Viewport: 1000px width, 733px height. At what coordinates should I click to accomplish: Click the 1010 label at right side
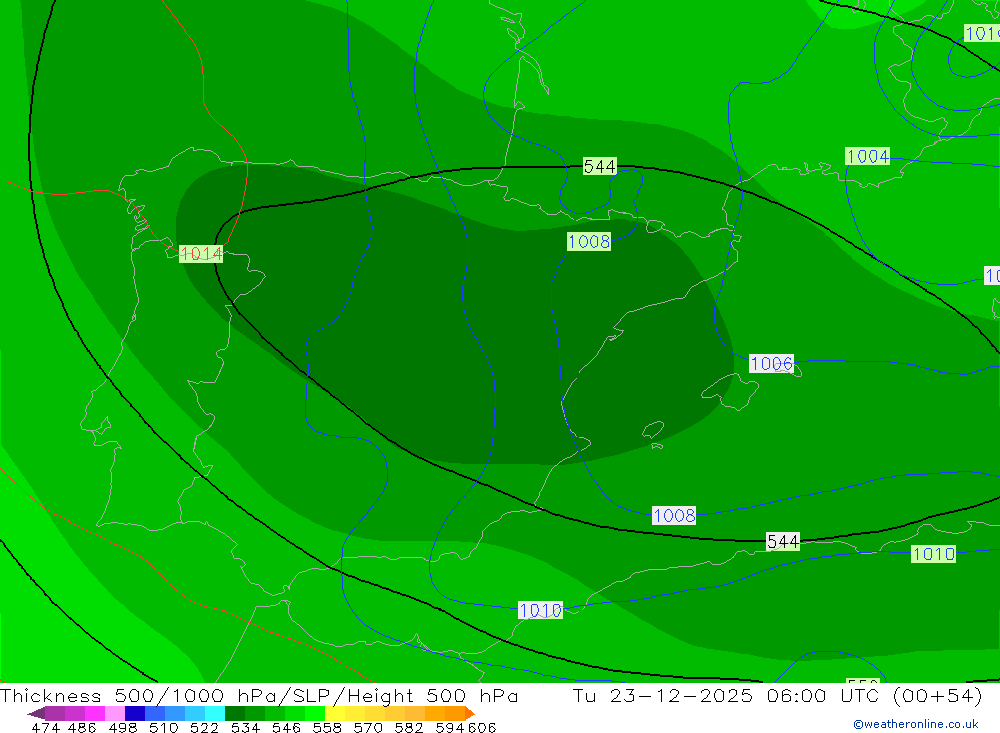click(934, 554)
